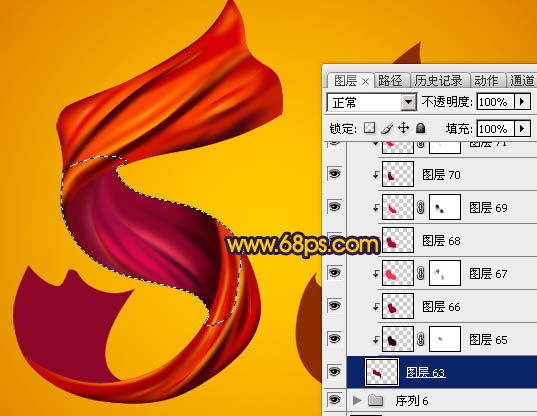
Task: Select the 图层 70 thumbnail
Action: pyautogui.click(x=398, y=174)
